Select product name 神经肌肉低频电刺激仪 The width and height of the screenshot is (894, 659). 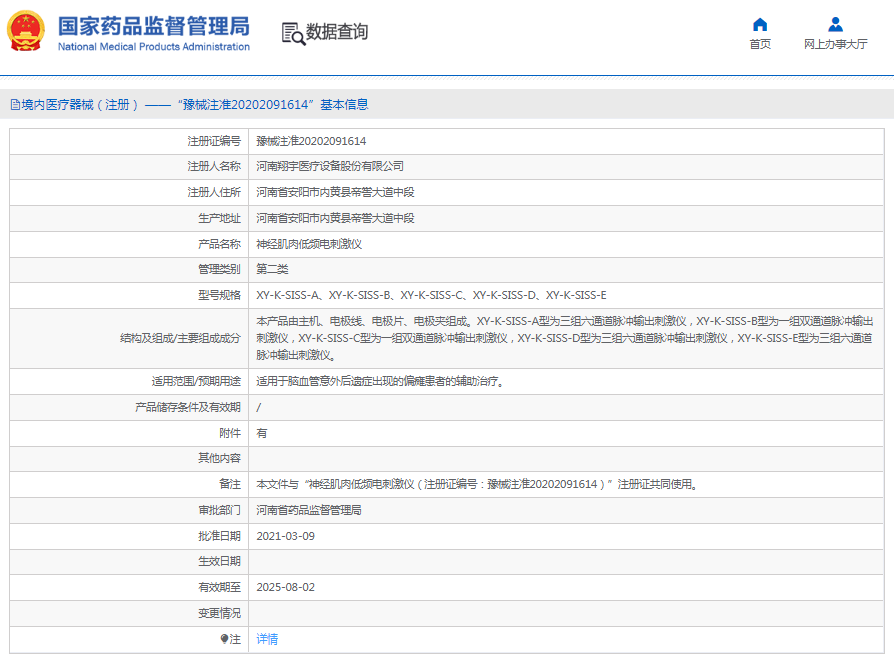tap(309, 244)
